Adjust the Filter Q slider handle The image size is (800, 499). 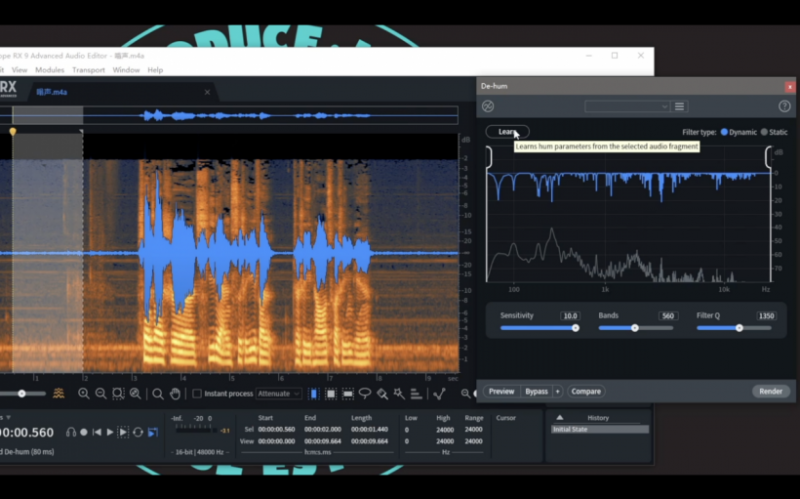pos(739,328)
